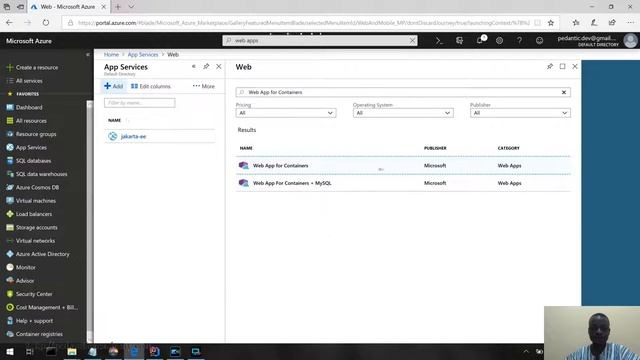This screenshot has width=640, height=360.
Task: Open the Pricing dropdown
Action: coord(286,113)
